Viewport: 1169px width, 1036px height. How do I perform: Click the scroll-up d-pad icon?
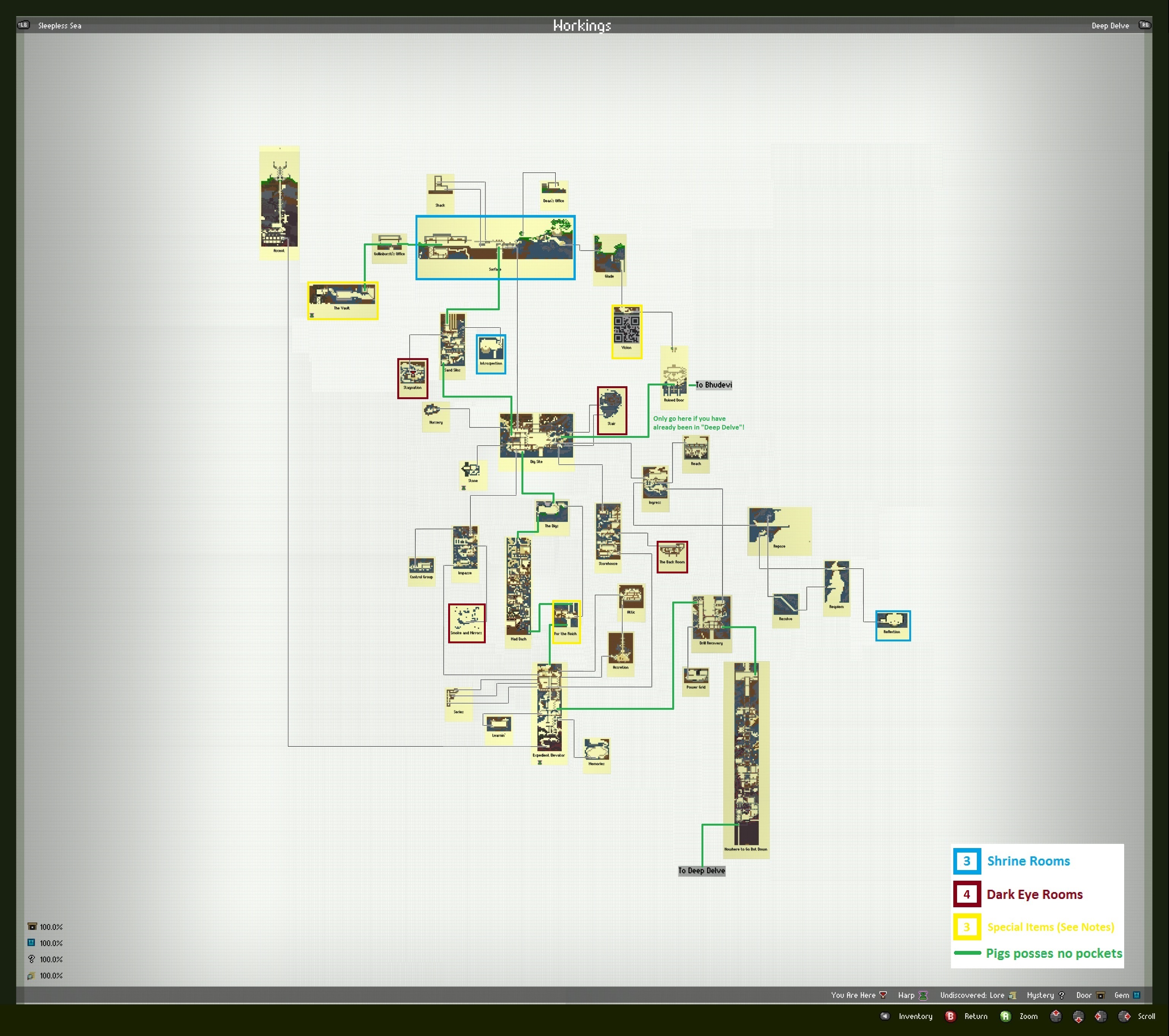coord(1056,1016)
